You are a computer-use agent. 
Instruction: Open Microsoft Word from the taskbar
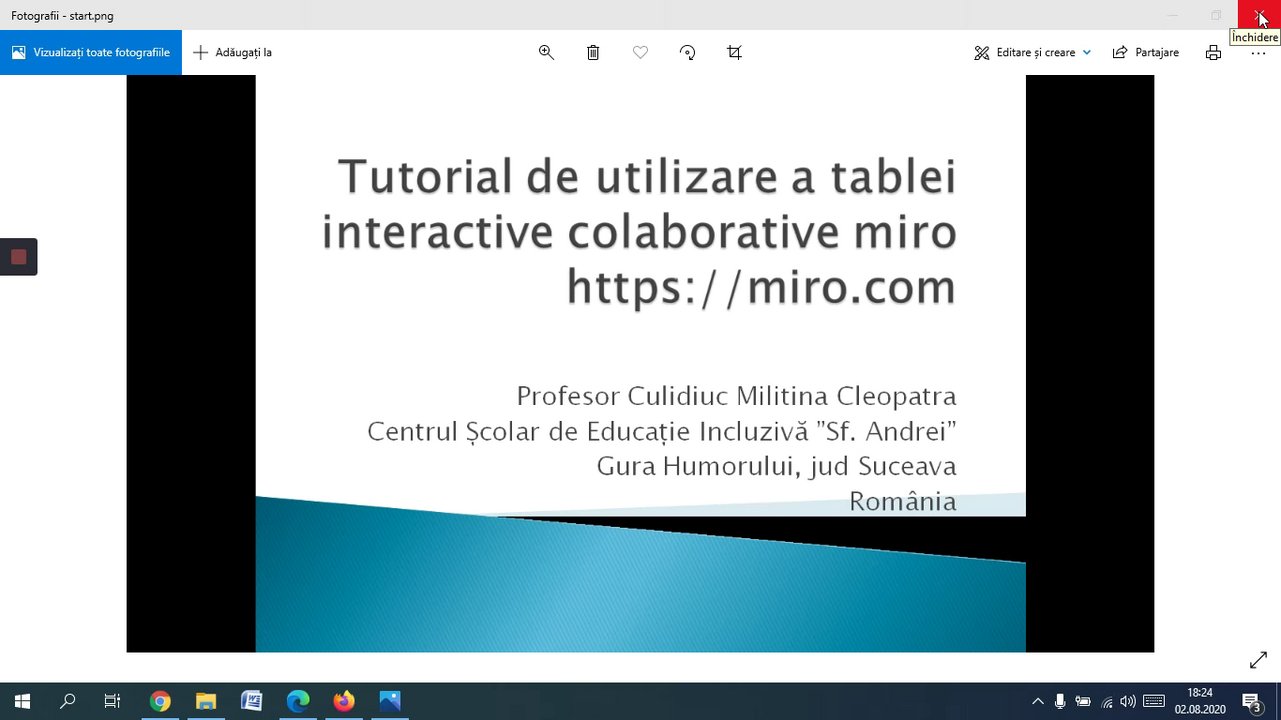coord(252,701)
